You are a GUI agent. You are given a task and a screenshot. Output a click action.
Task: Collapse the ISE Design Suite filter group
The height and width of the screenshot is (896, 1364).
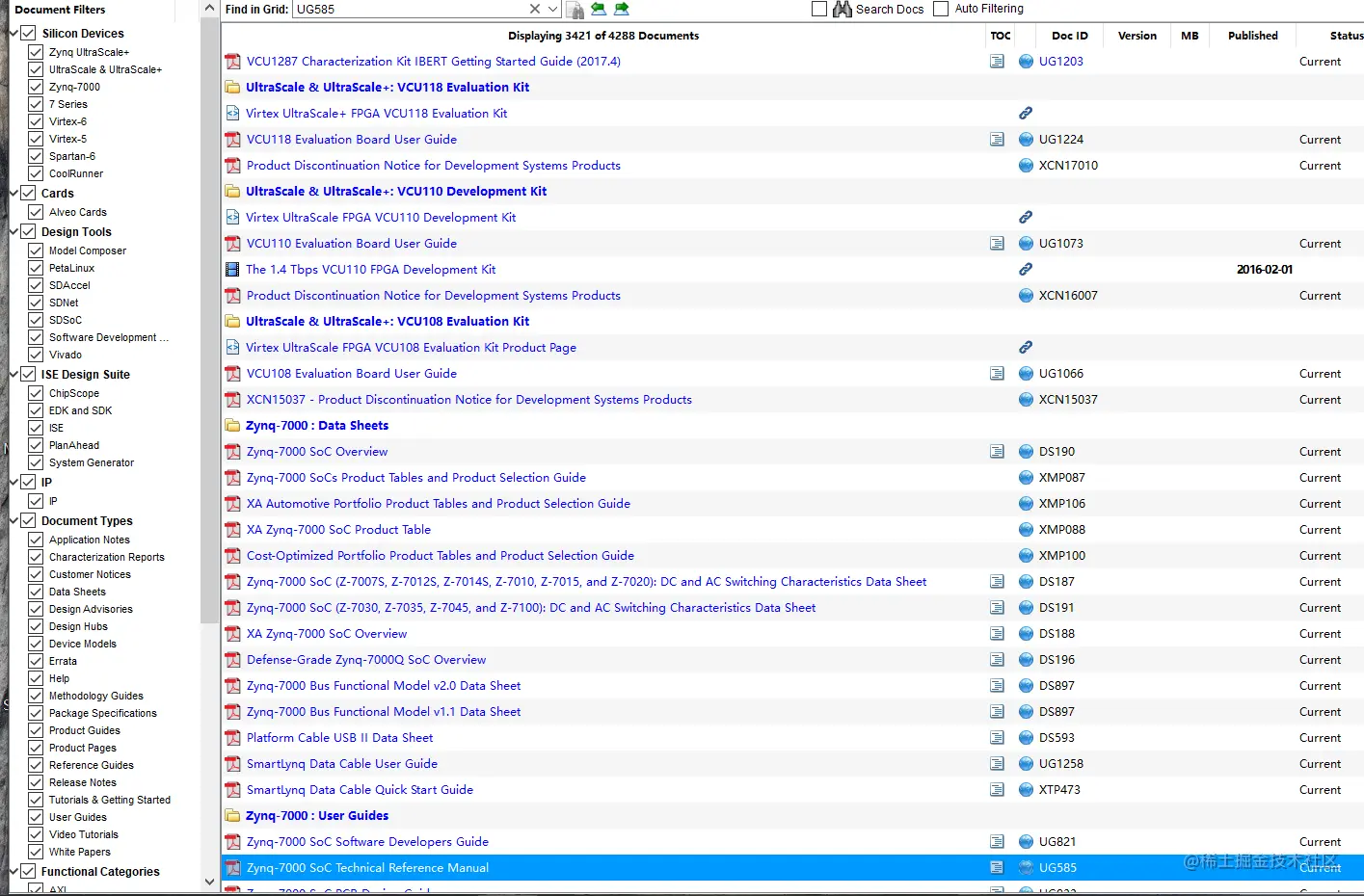[x=13, y=374]
